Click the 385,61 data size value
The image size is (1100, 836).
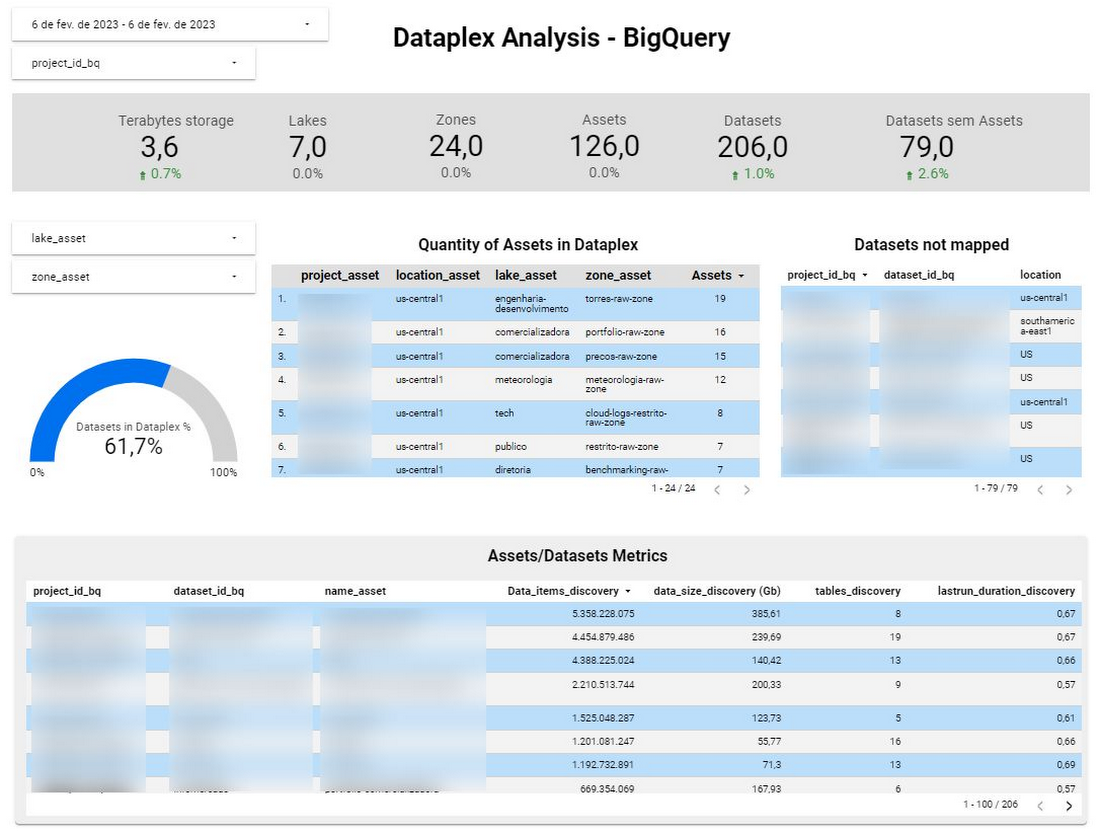[766, 614]
